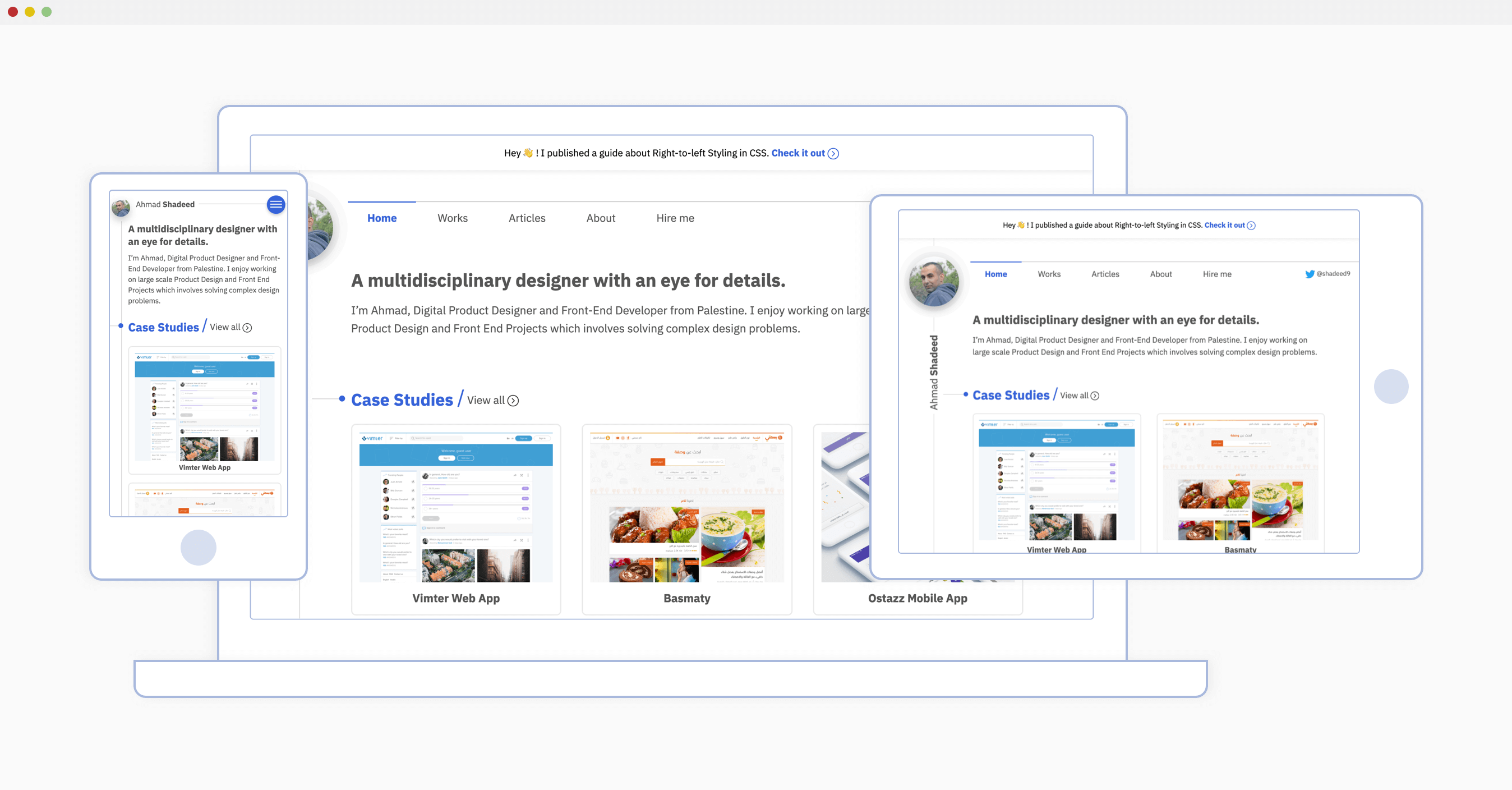Click the circled arrow after View all in the desktop view
Viewport: 1512px width, 790px height.
[513, 401]
